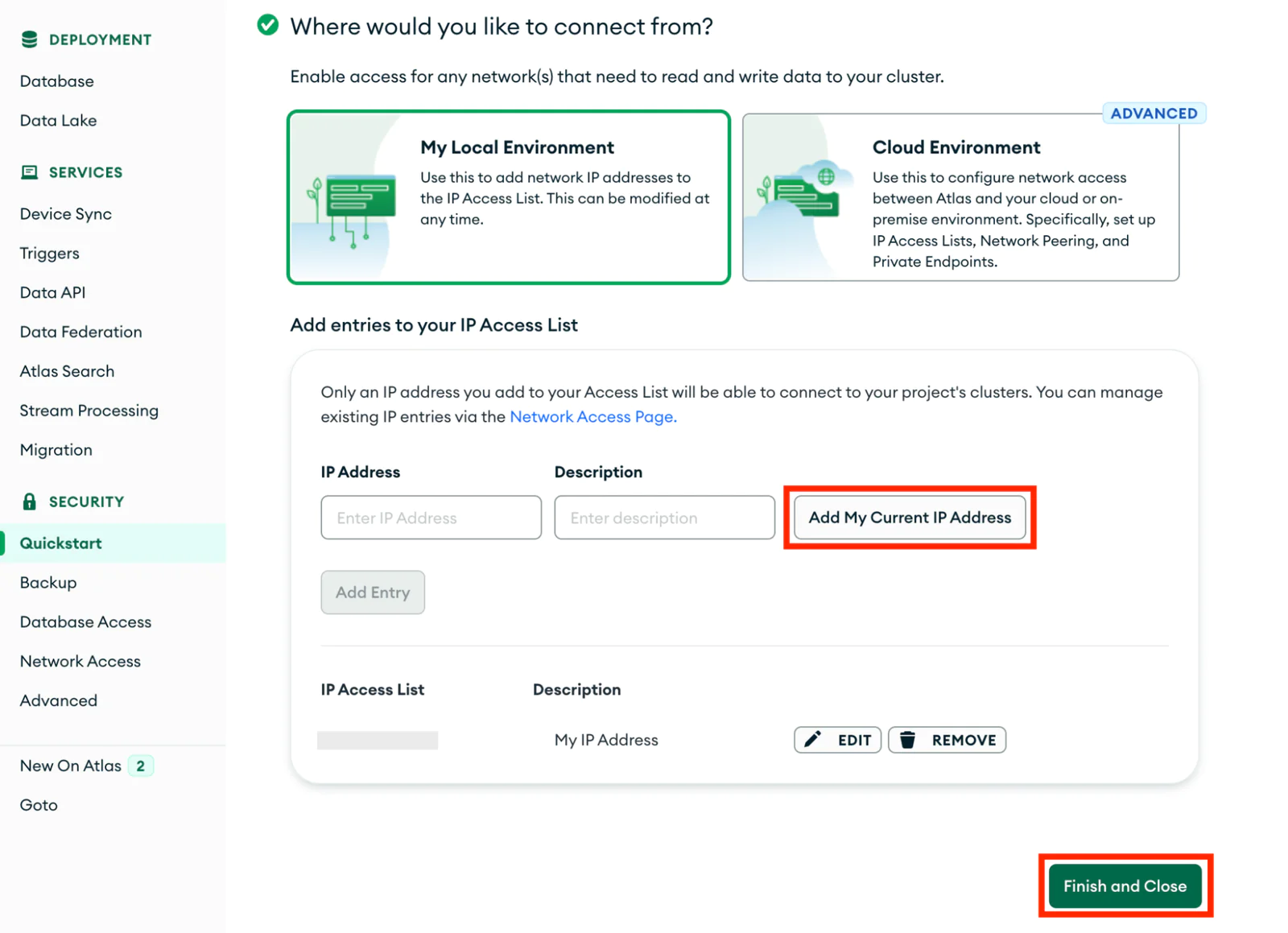Select the Cloud Environment card

[960, 197]
